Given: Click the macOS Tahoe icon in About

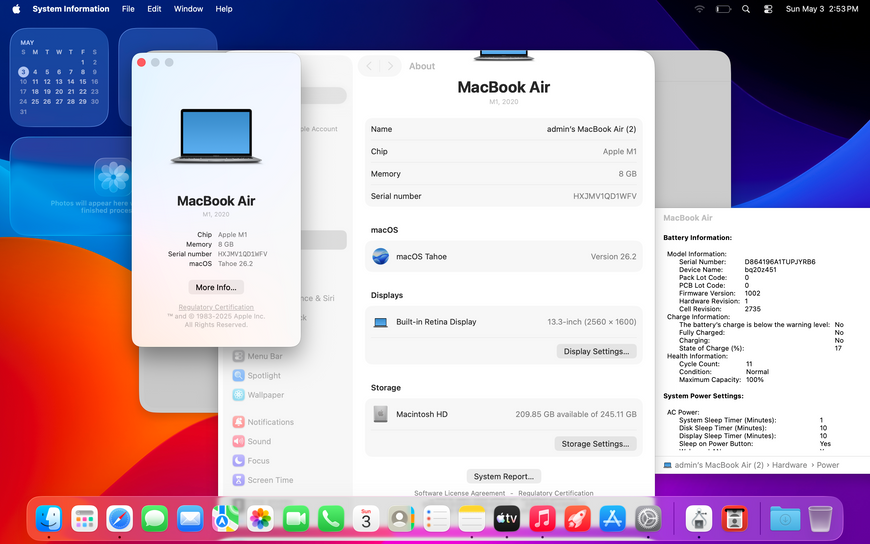Looking at the screenshot, I should point(381,256).
